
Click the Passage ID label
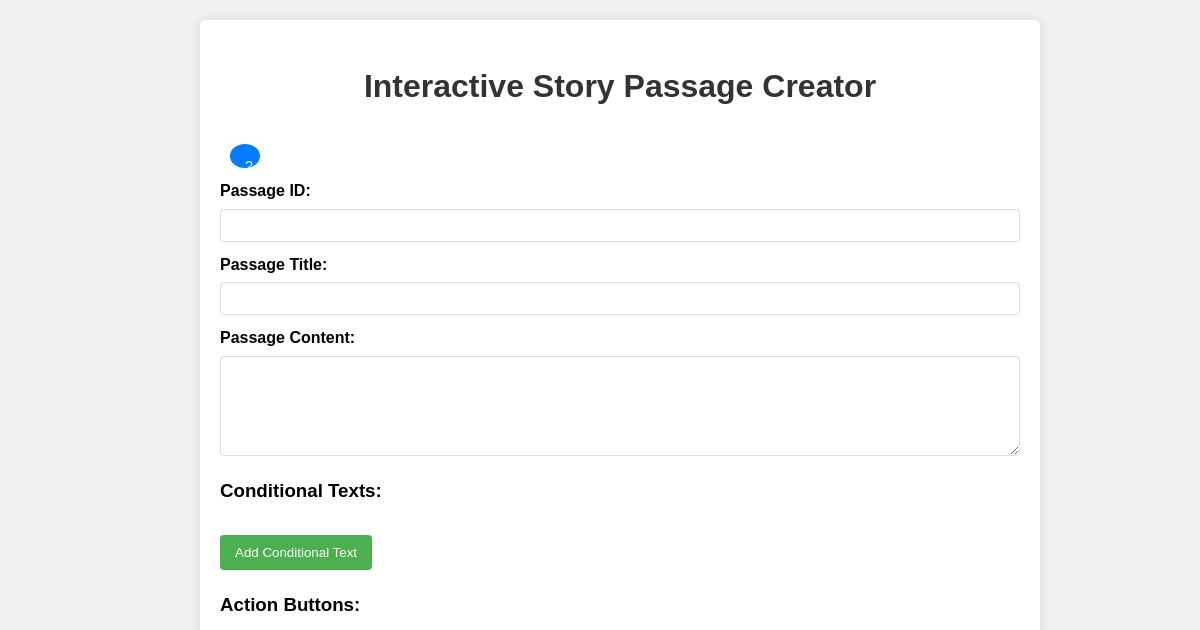(x=265, y=191)
